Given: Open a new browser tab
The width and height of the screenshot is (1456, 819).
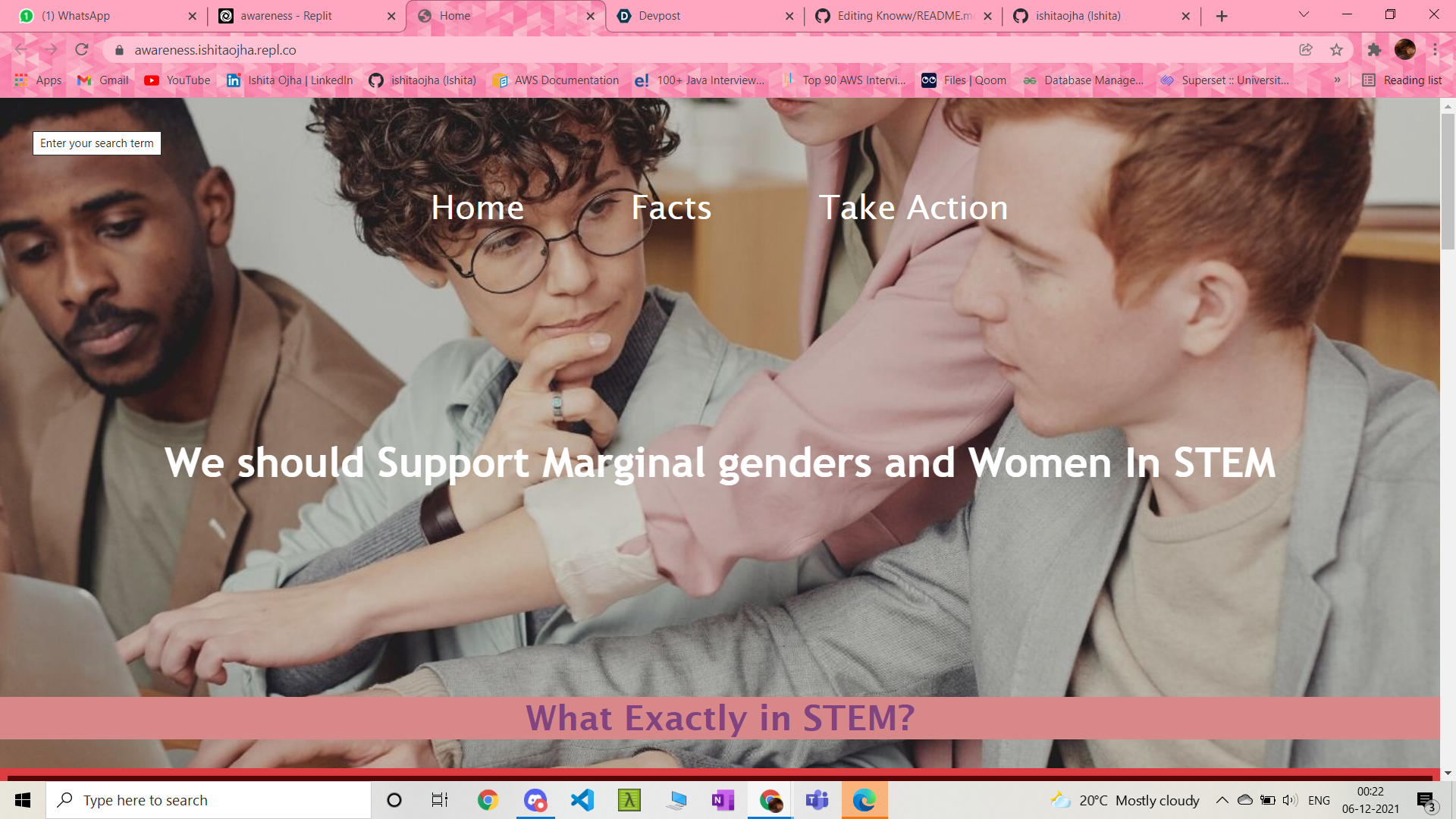Looking at the screenshot, I should pos(1221,16).
